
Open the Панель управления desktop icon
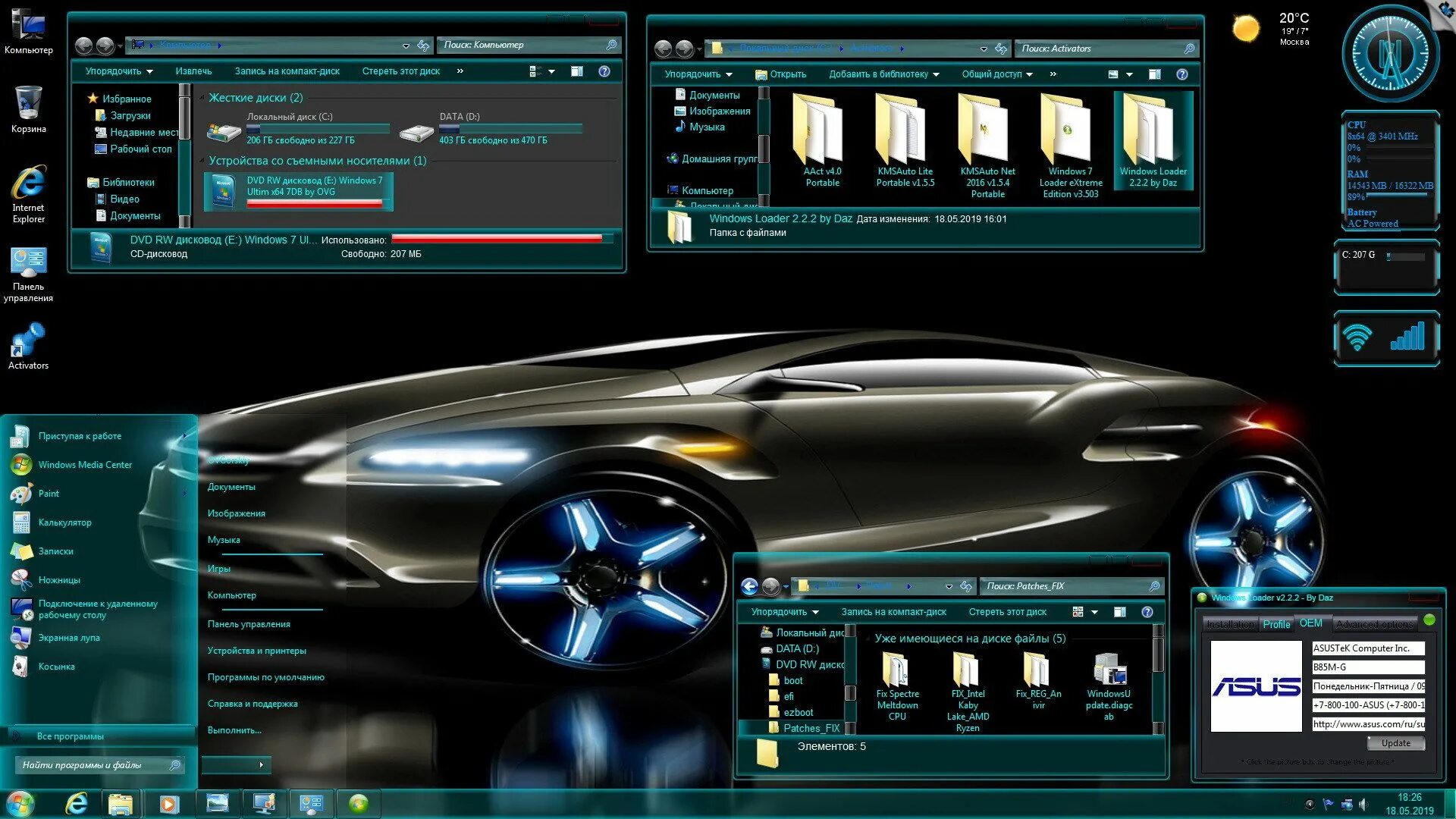pos(29,274)
